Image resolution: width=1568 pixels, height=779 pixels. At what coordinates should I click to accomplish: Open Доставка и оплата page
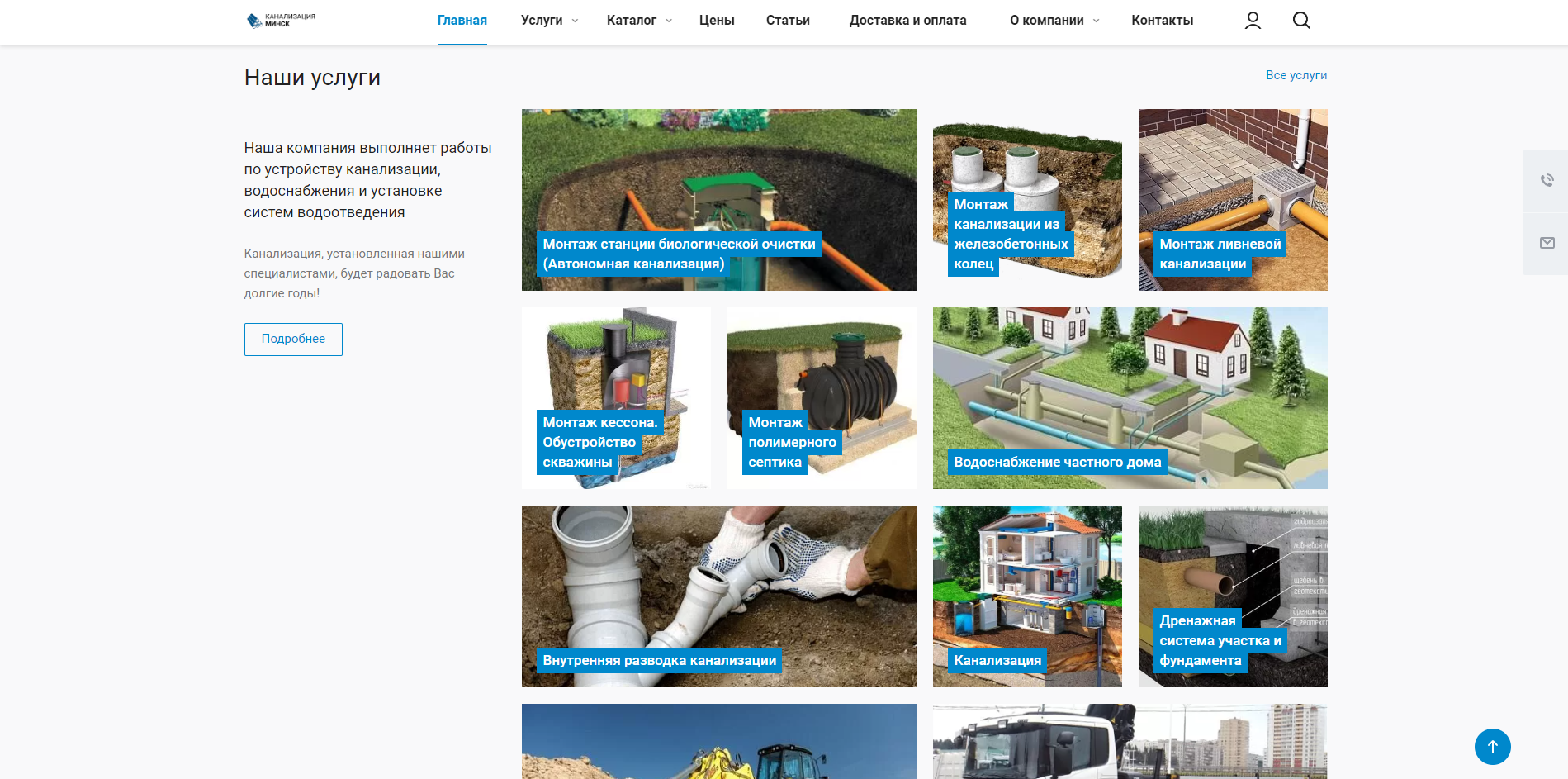[x=907, y=21]
